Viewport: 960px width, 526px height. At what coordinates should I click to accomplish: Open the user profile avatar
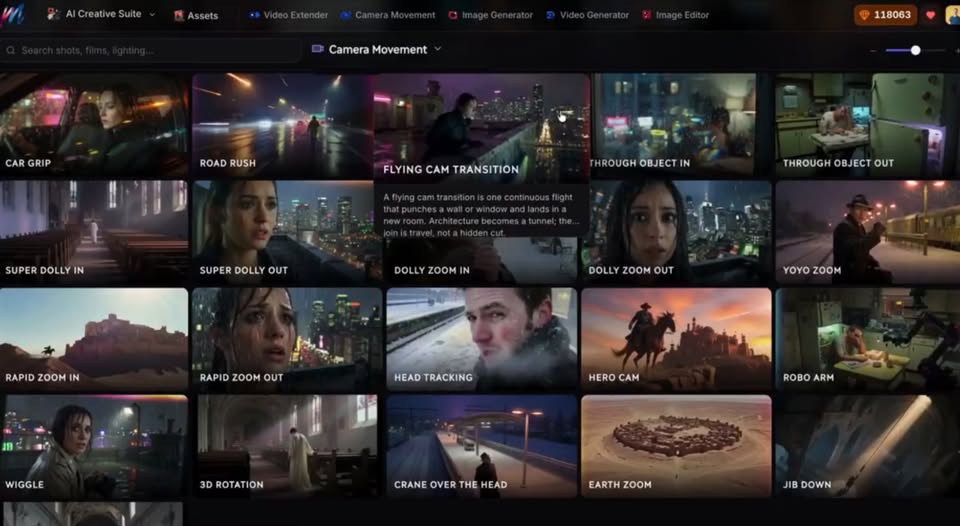click(953, 15)
